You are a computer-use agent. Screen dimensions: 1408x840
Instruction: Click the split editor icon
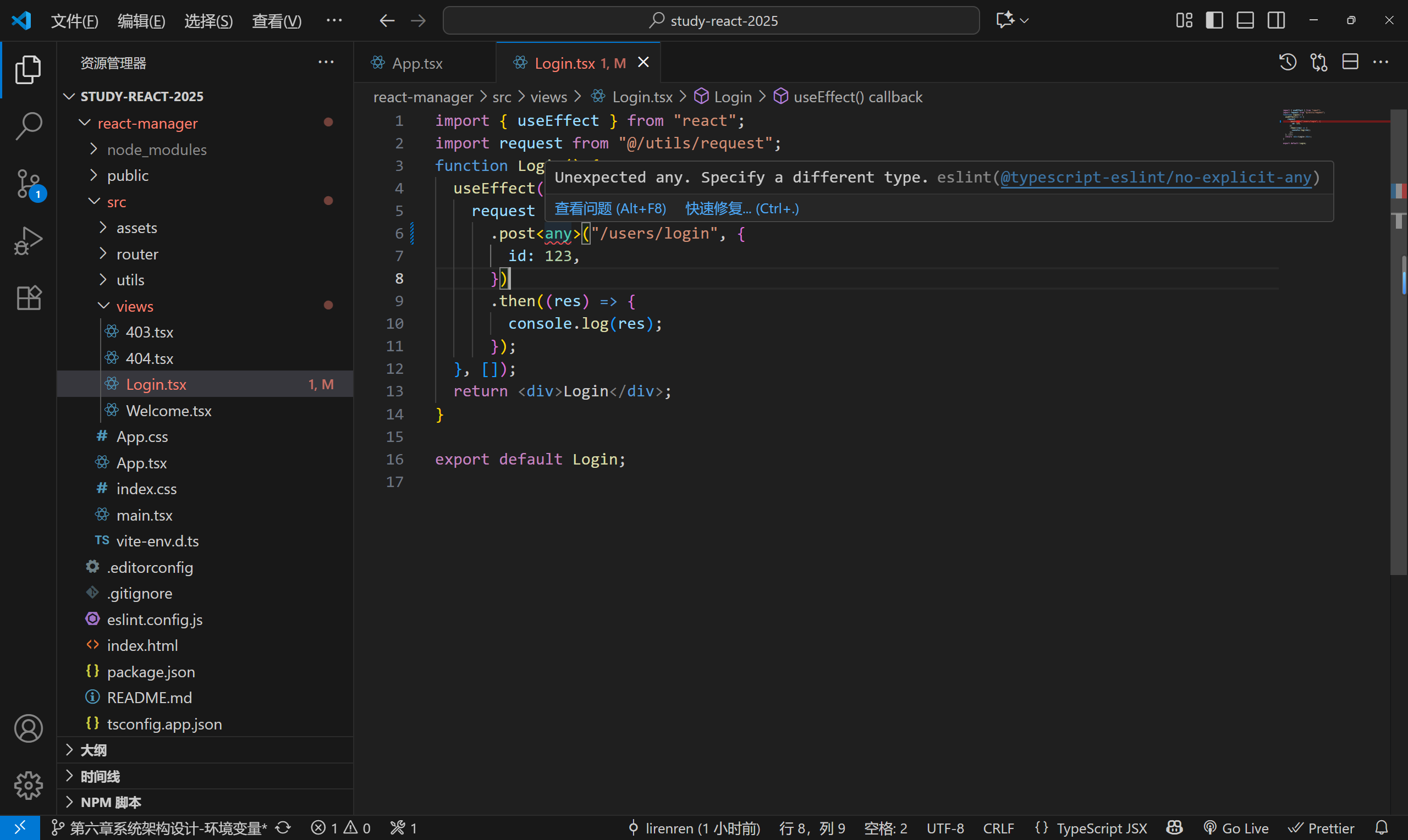[1350, 62]
